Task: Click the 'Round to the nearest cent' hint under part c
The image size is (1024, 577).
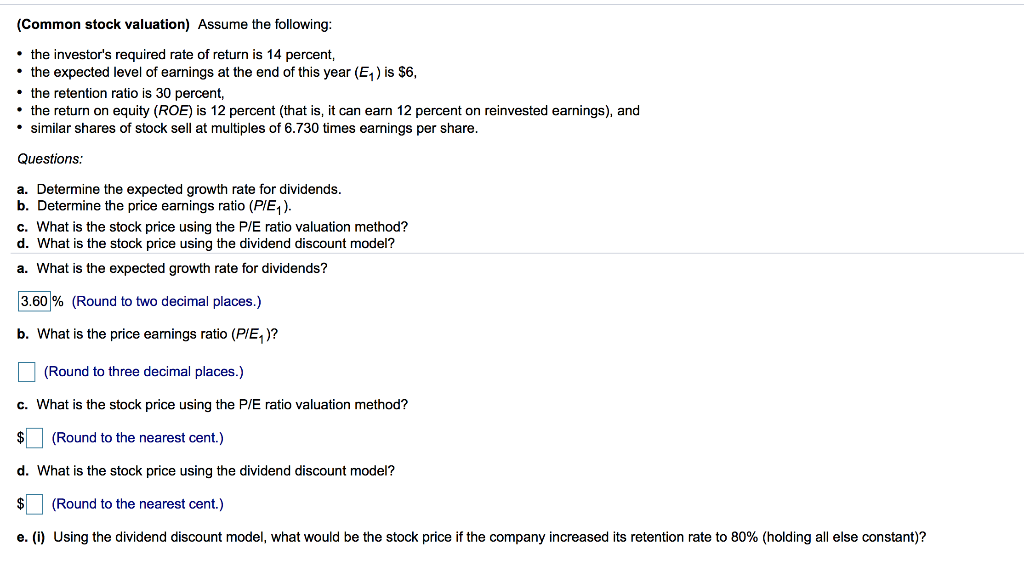Action: (x=138, y=438)
